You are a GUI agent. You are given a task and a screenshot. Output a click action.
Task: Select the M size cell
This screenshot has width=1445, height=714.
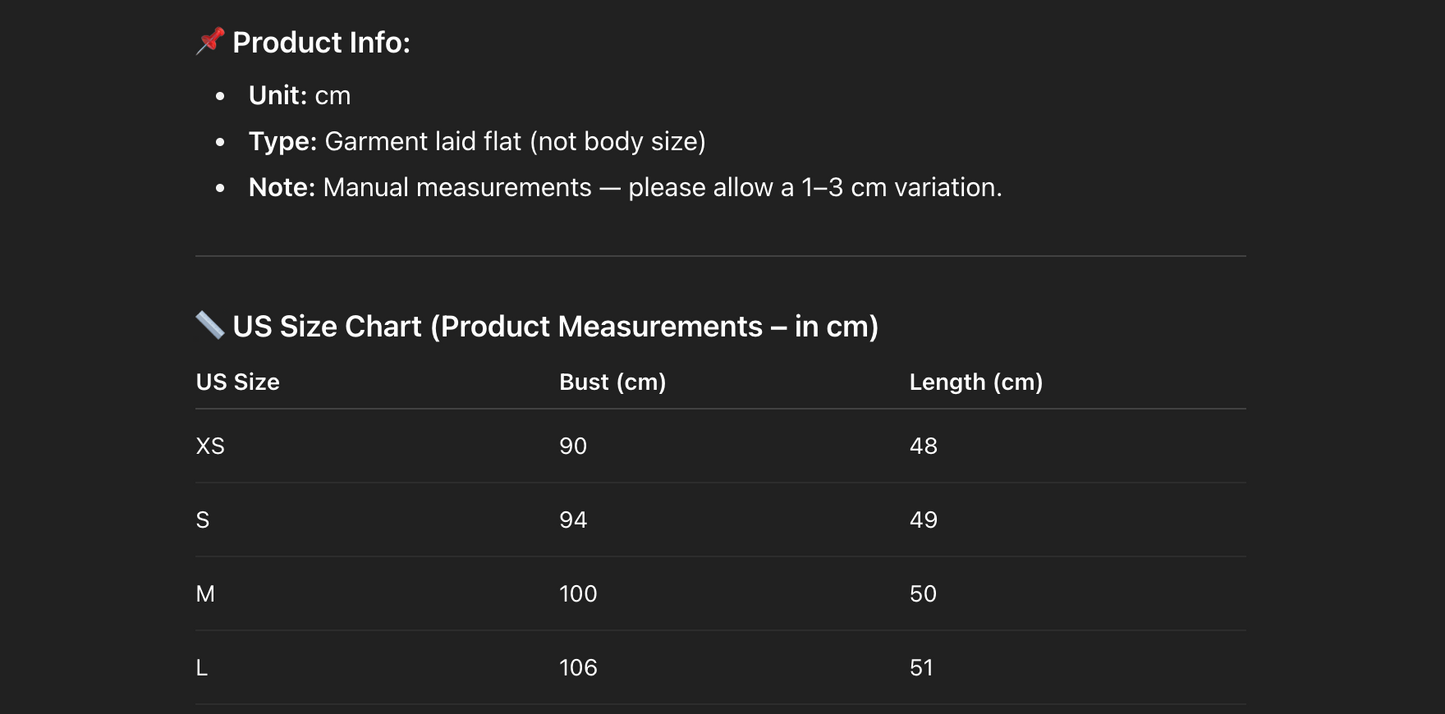[205, 594]
